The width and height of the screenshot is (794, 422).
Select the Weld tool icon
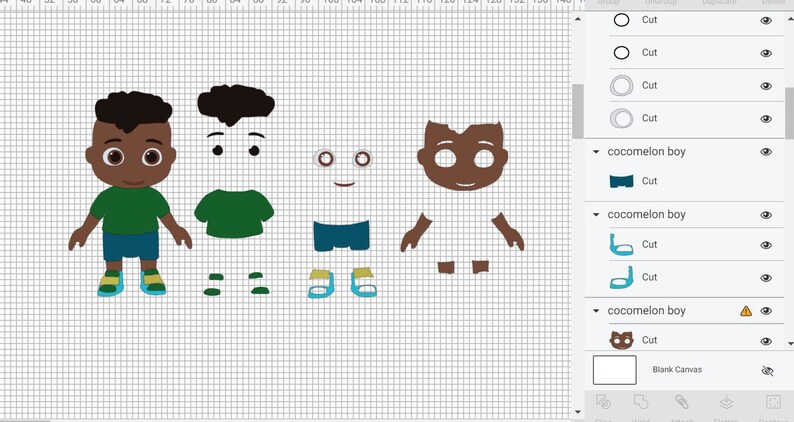pos(641,402)
